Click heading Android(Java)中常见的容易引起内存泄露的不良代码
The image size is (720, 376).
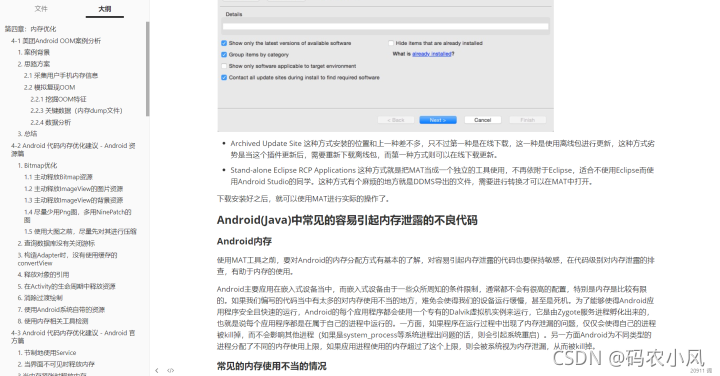click(347, 220)
